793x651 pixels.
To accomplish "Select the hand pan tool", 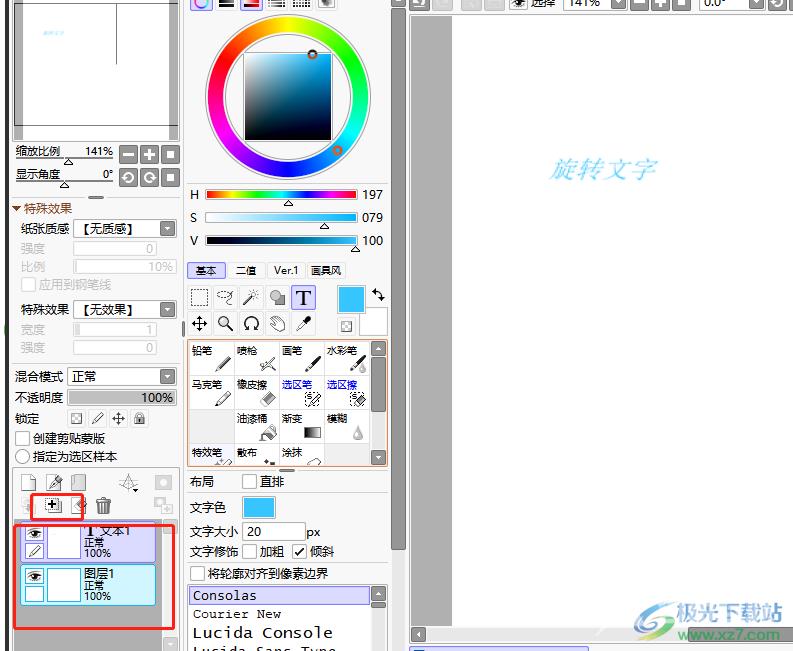I will tap(277, 323).
